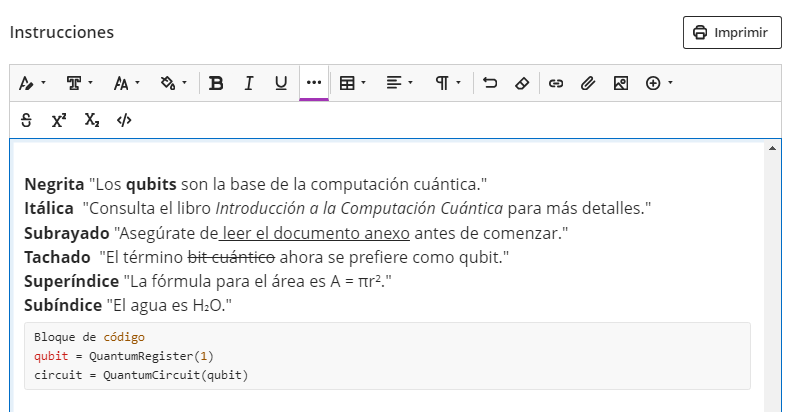
Task: Click the undo icon
Action: click(x=490, y=83)
